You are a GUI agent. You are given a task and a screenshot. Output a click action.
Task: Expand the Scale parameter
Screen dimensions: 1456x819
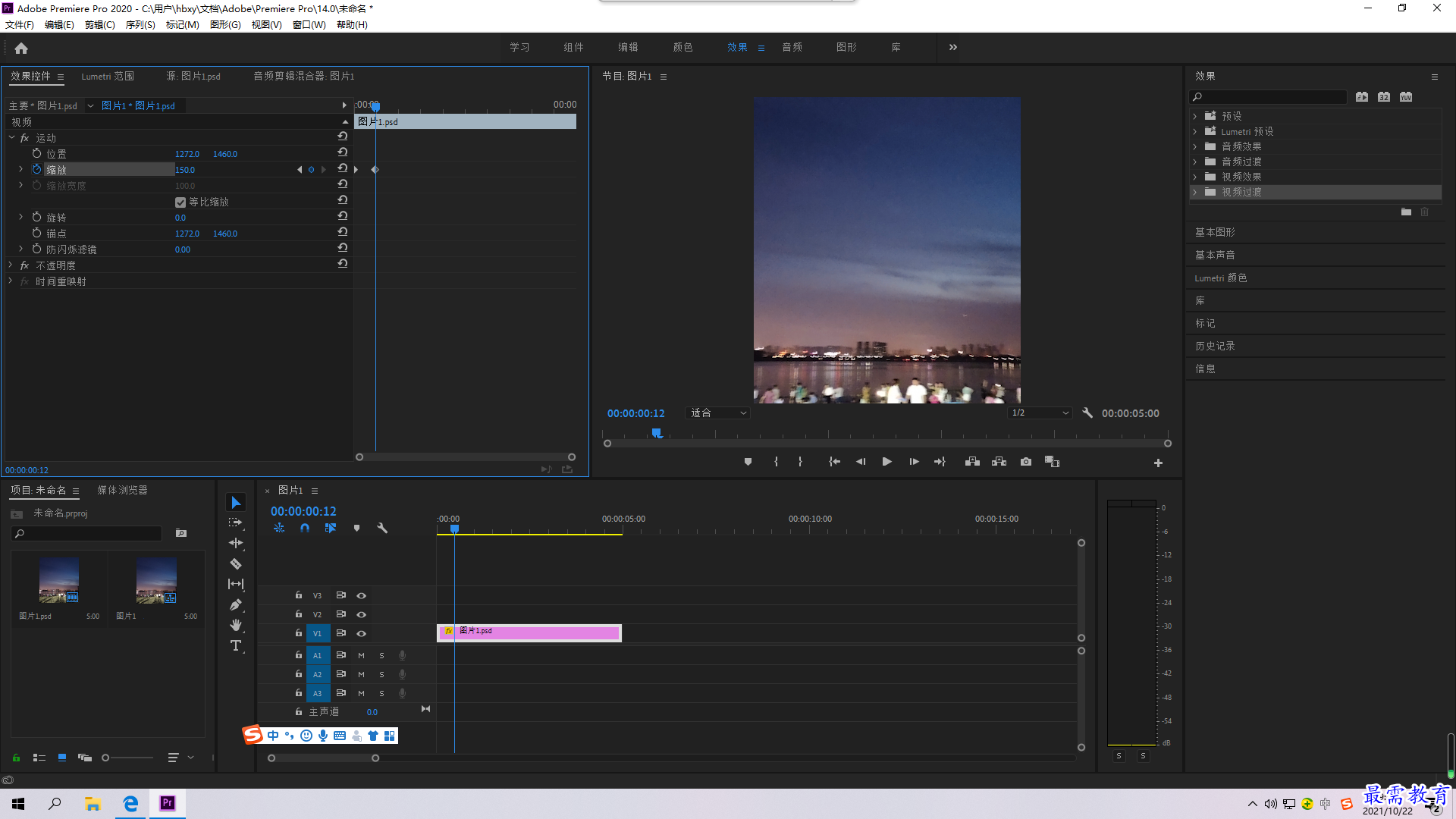(x=20, y=169)
